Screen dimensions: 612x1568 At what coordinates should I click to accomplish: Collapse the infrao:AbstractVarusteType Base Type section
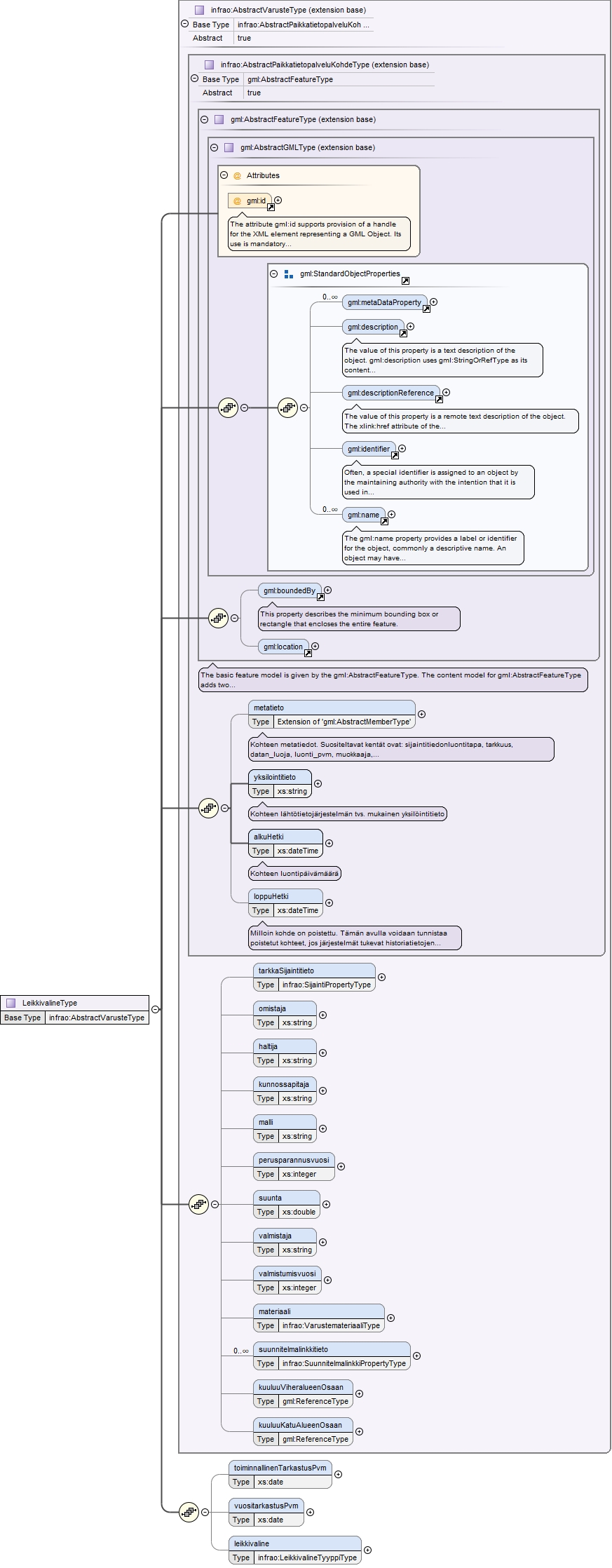pyautogui.click(x=185, y=24)
